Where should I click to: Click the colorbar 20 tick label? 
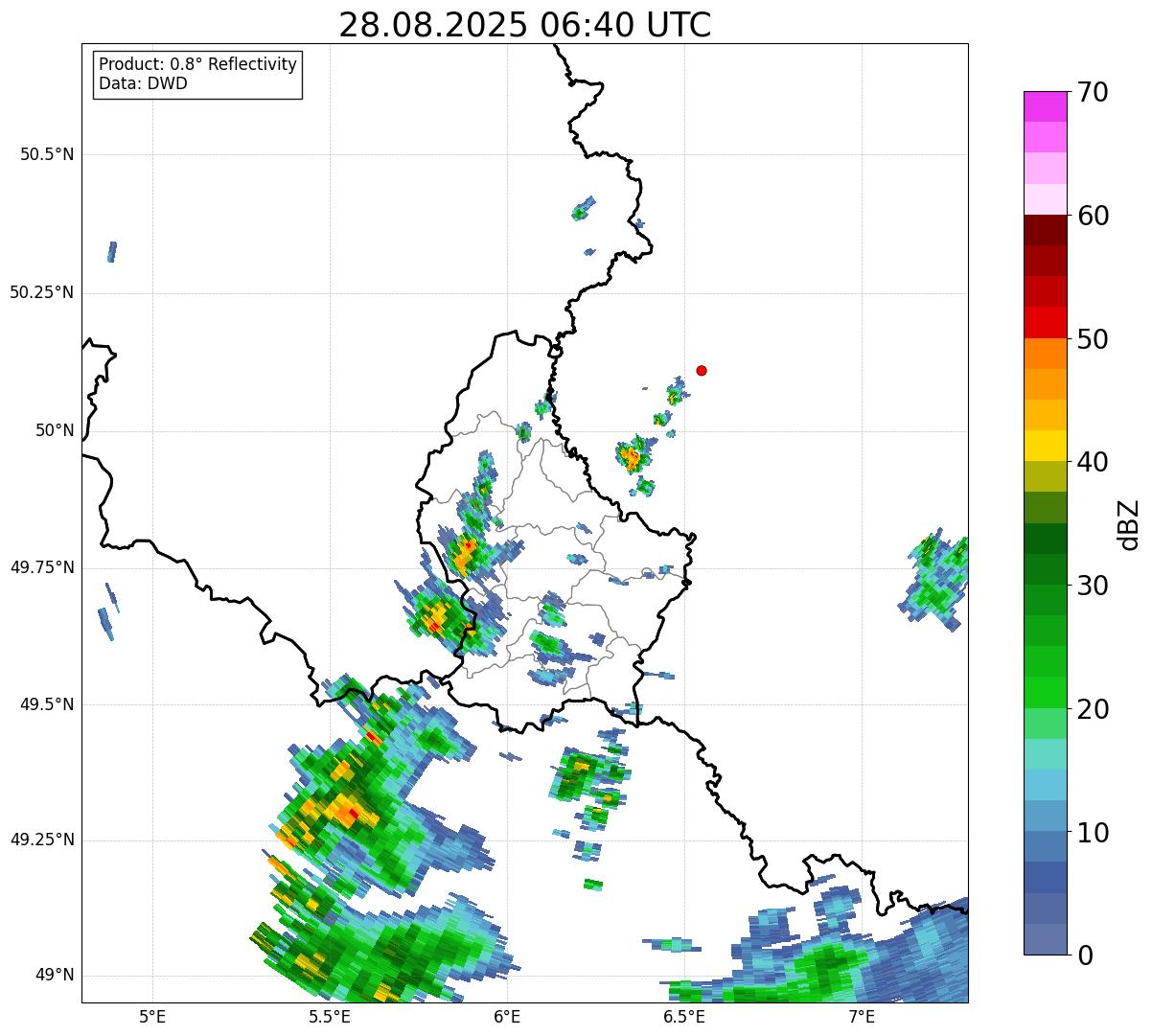point(1093,709)
